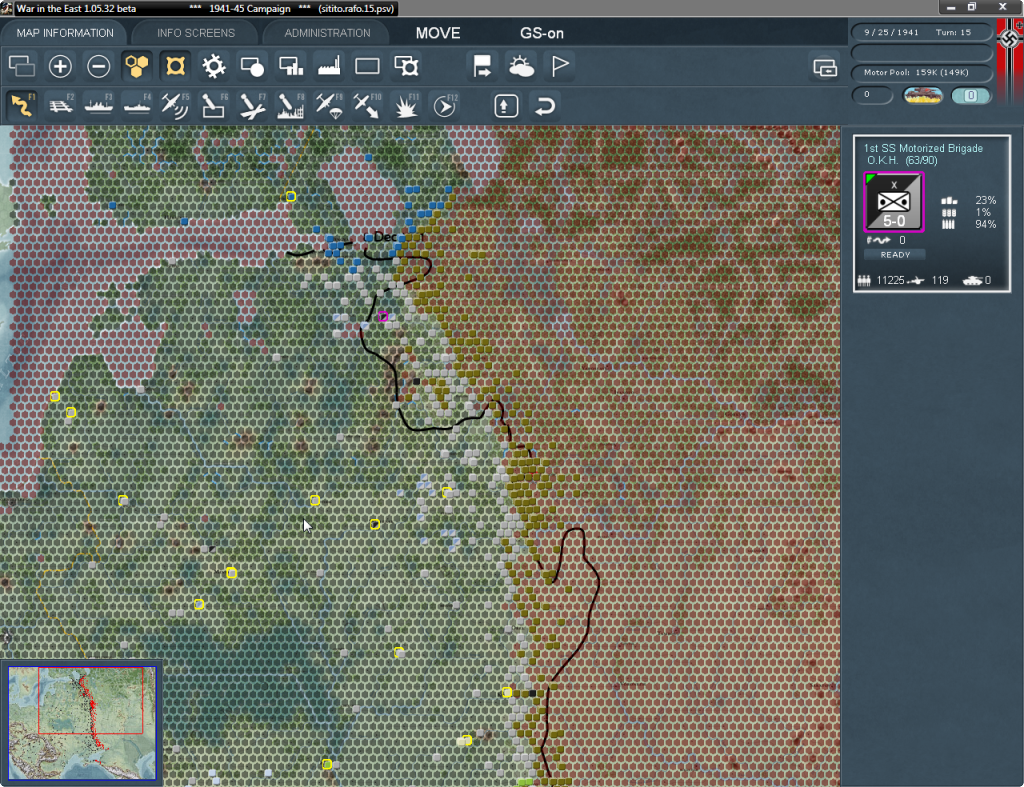1024x787 pixels.
Task: Click the GS-on status label
Action: [541, 33]
